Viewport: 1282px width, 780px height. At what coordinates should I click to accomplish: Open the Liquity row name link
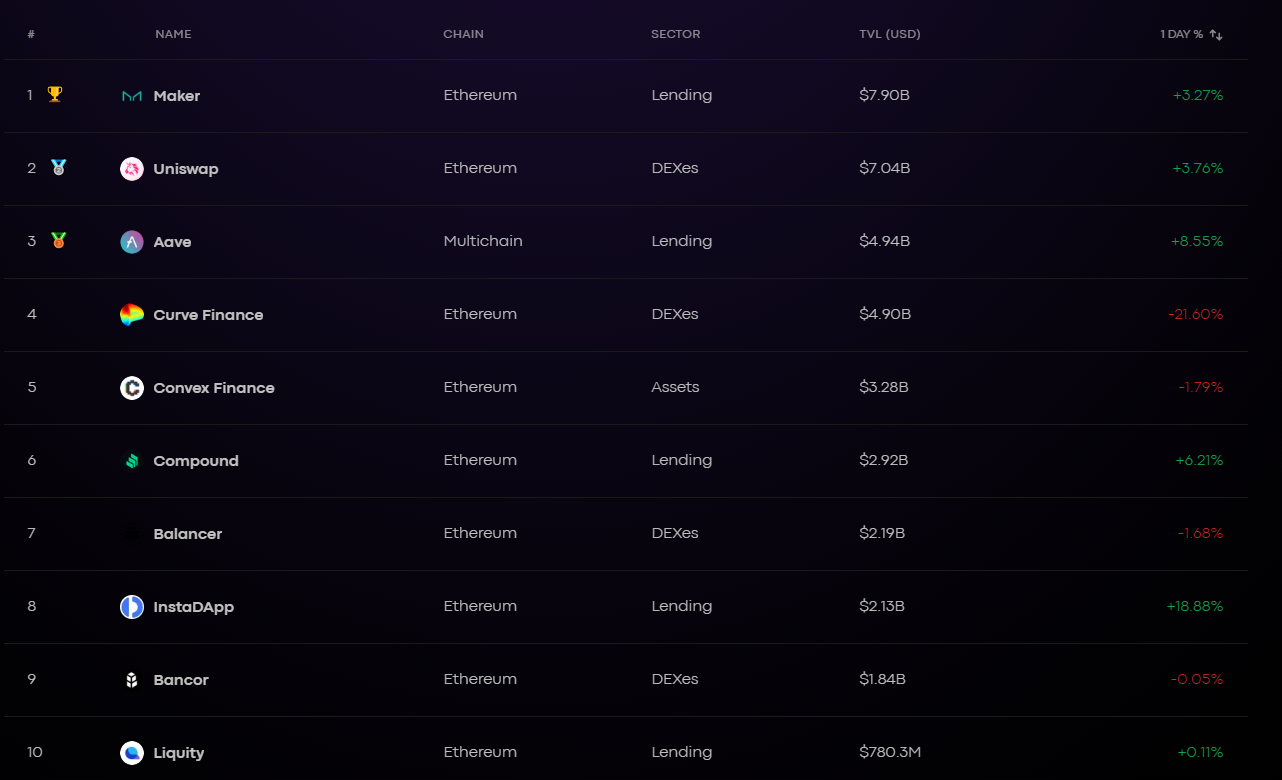(x=179, y=753)
